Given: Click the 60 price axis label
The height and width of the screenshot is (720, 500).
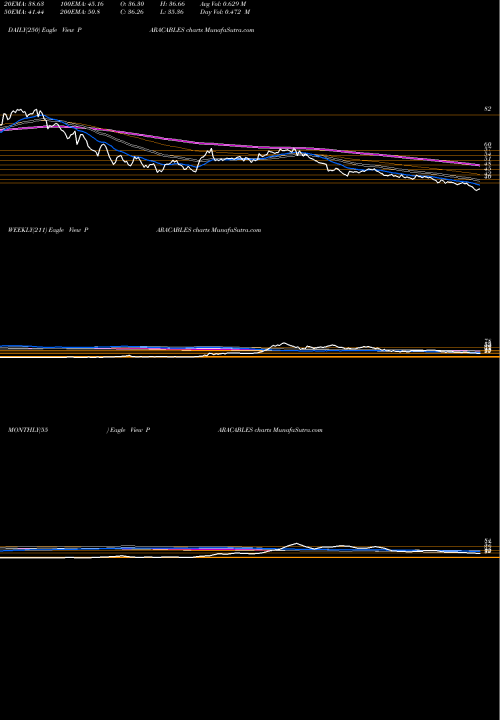Looking at the screenshot, I should coord(488,145).
